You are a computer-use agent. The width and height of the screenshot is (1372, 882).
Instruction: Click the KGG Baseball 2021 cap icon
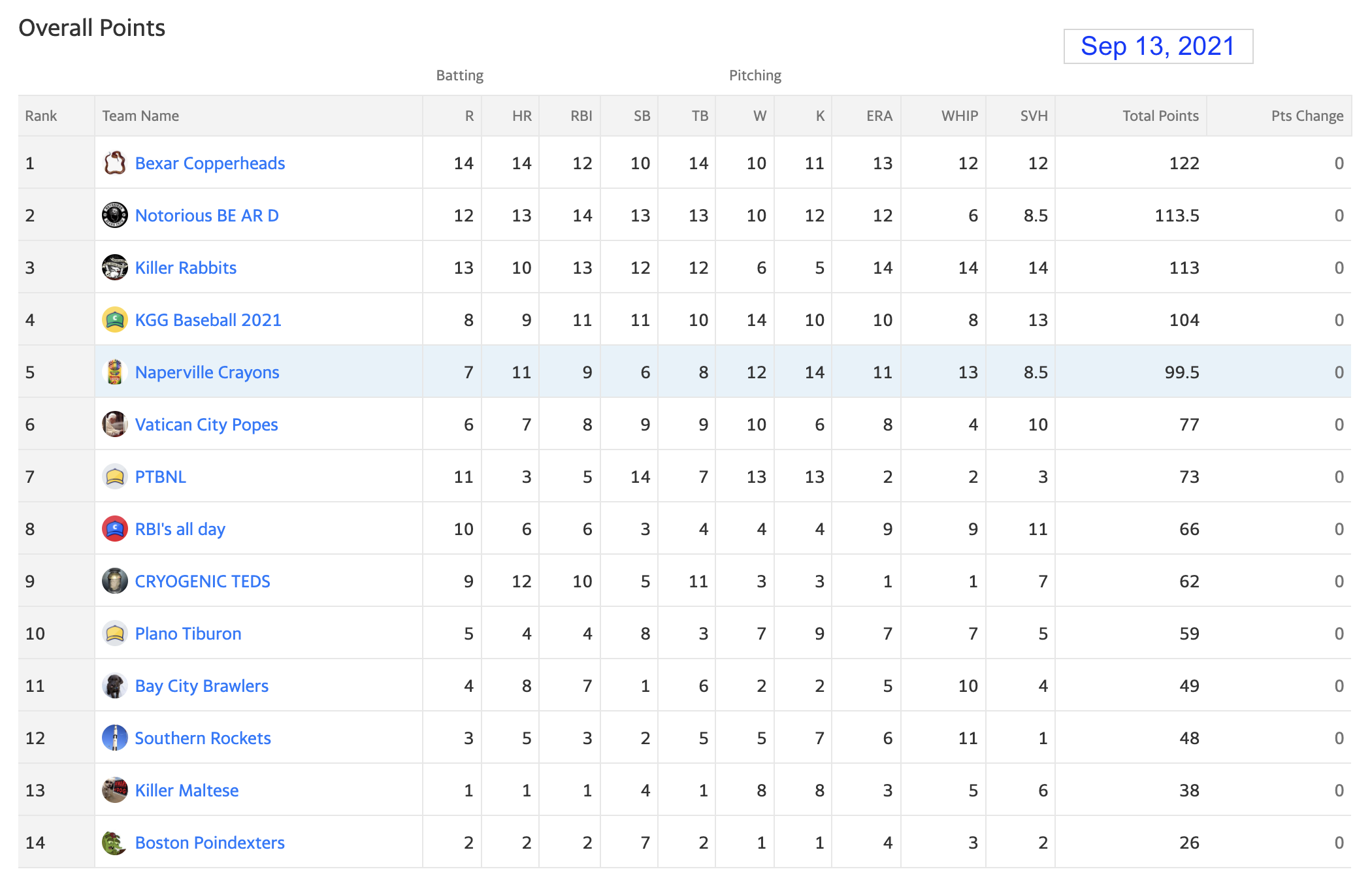pos(114,319)
